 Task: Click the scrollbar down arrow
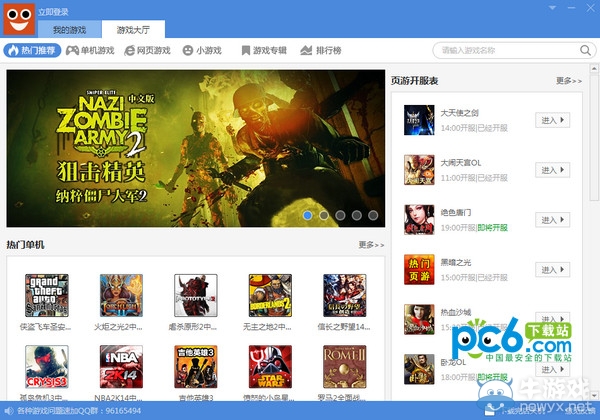pyautogui.click(x=594, y=396)
